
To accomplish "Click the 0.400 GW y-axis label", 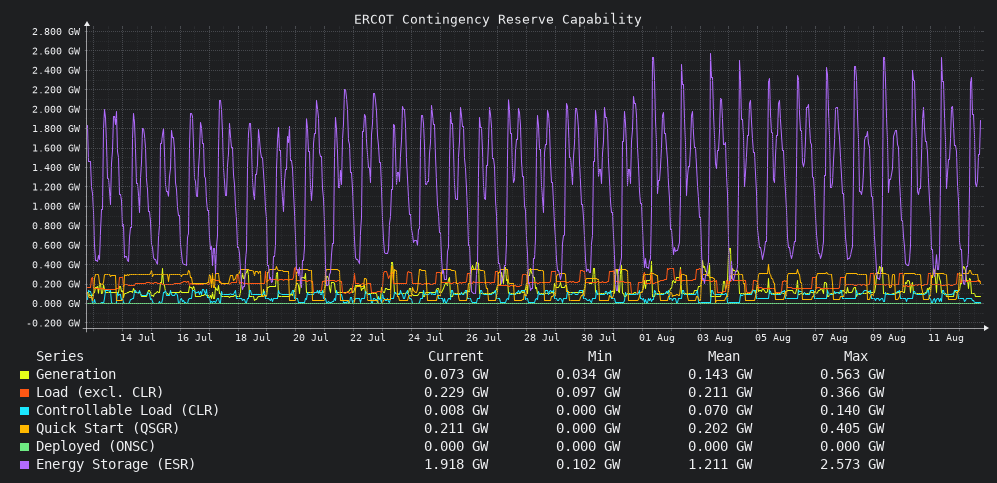I will pos(56,265).
